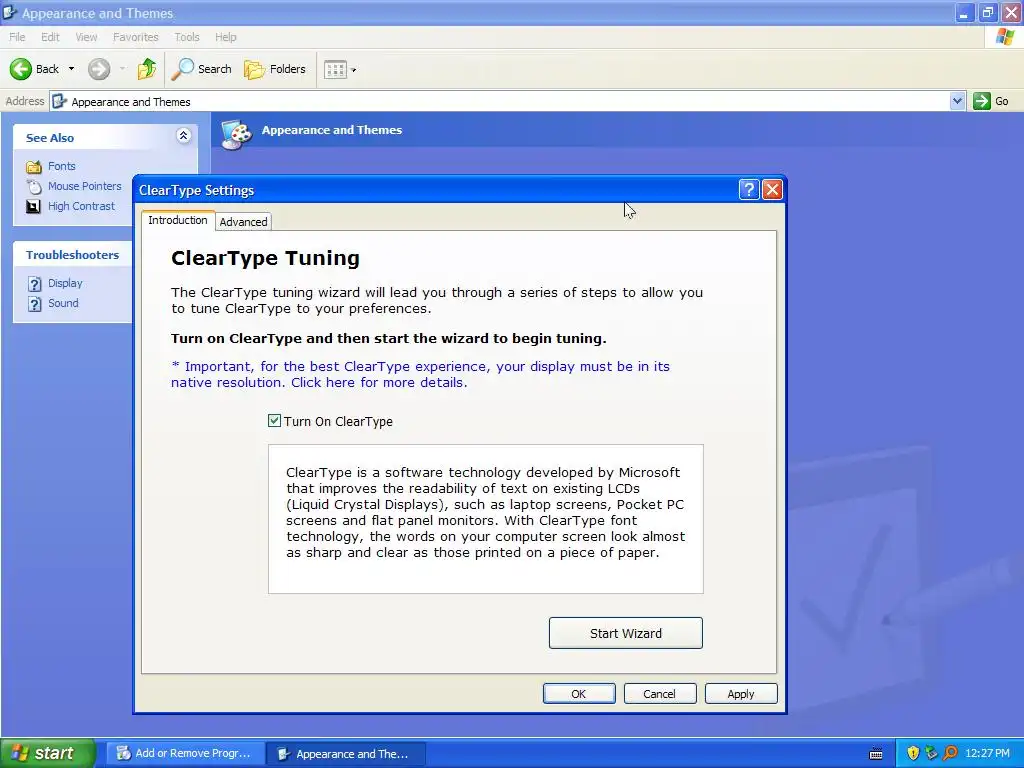The height and width of the screenshot is (768, 1024).
Task: Click the Mouse Pointers icon
Action: [x=34, y=187]
